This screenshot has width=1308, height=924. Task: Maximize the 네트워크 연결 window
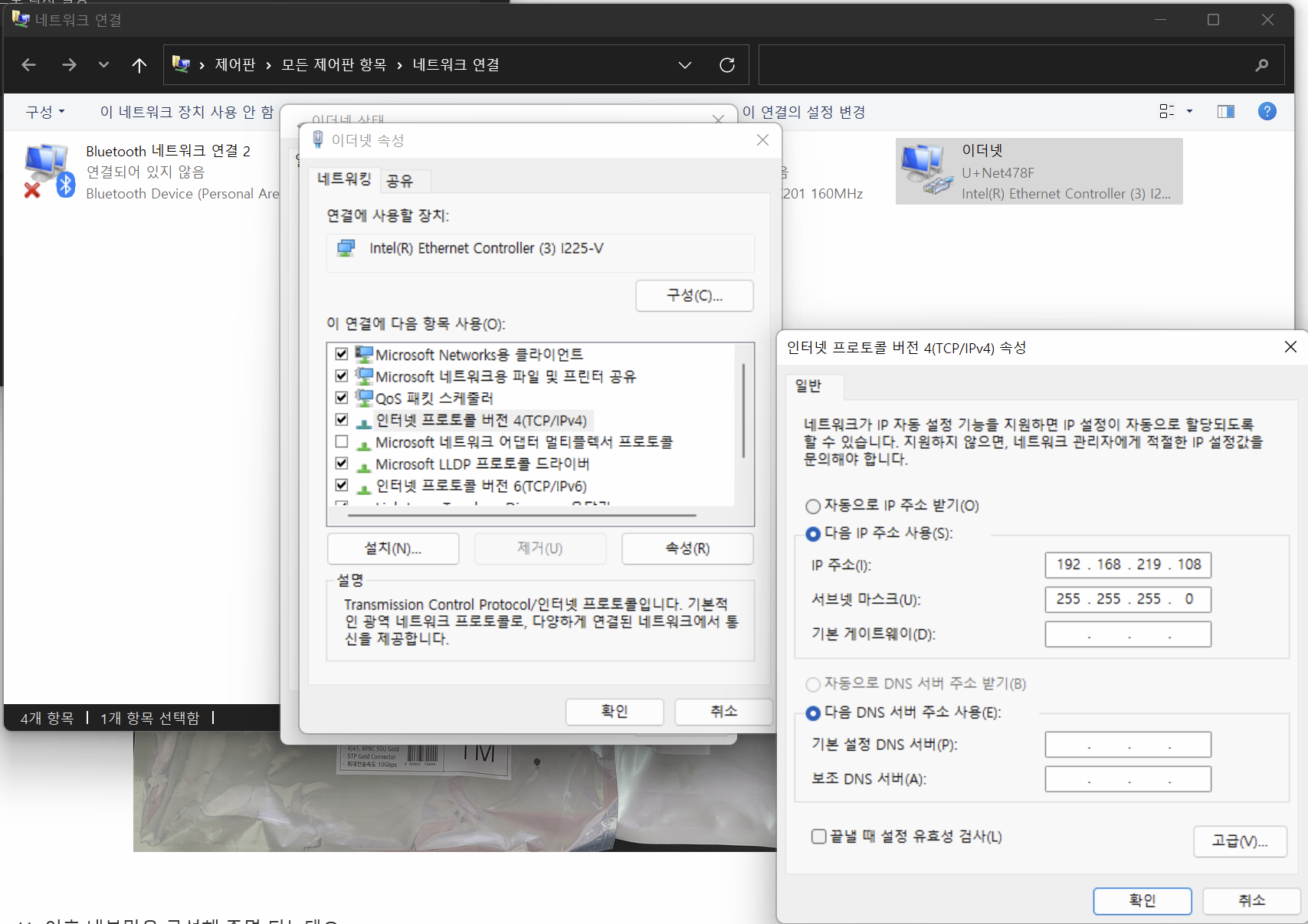point(1213,19)
